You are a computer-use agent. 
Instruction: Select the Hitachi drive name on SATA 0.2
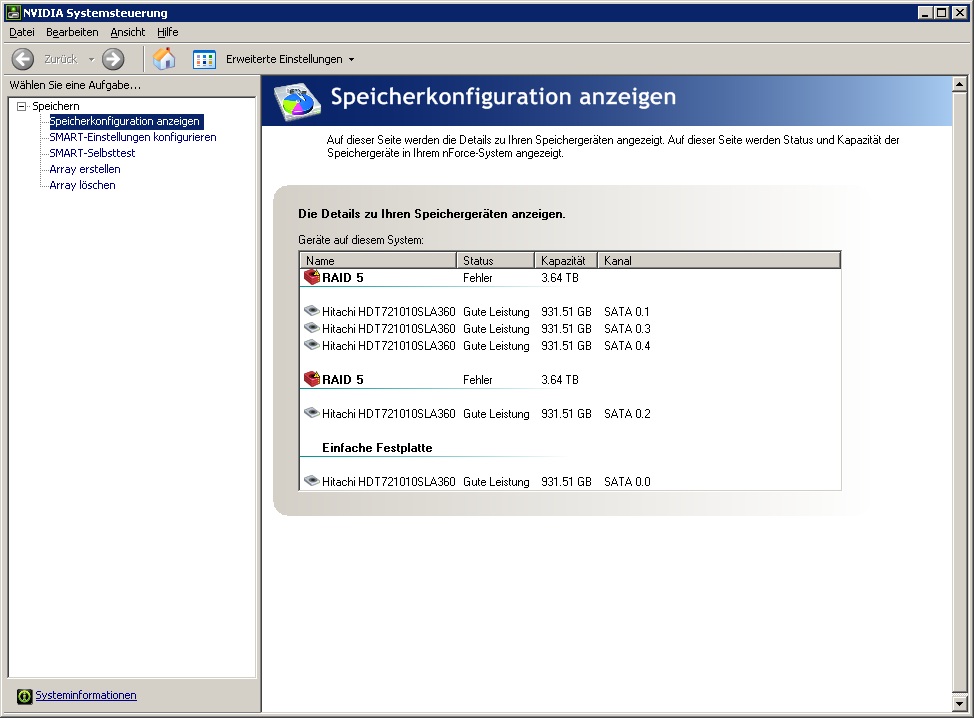click(x=389, y=414)
